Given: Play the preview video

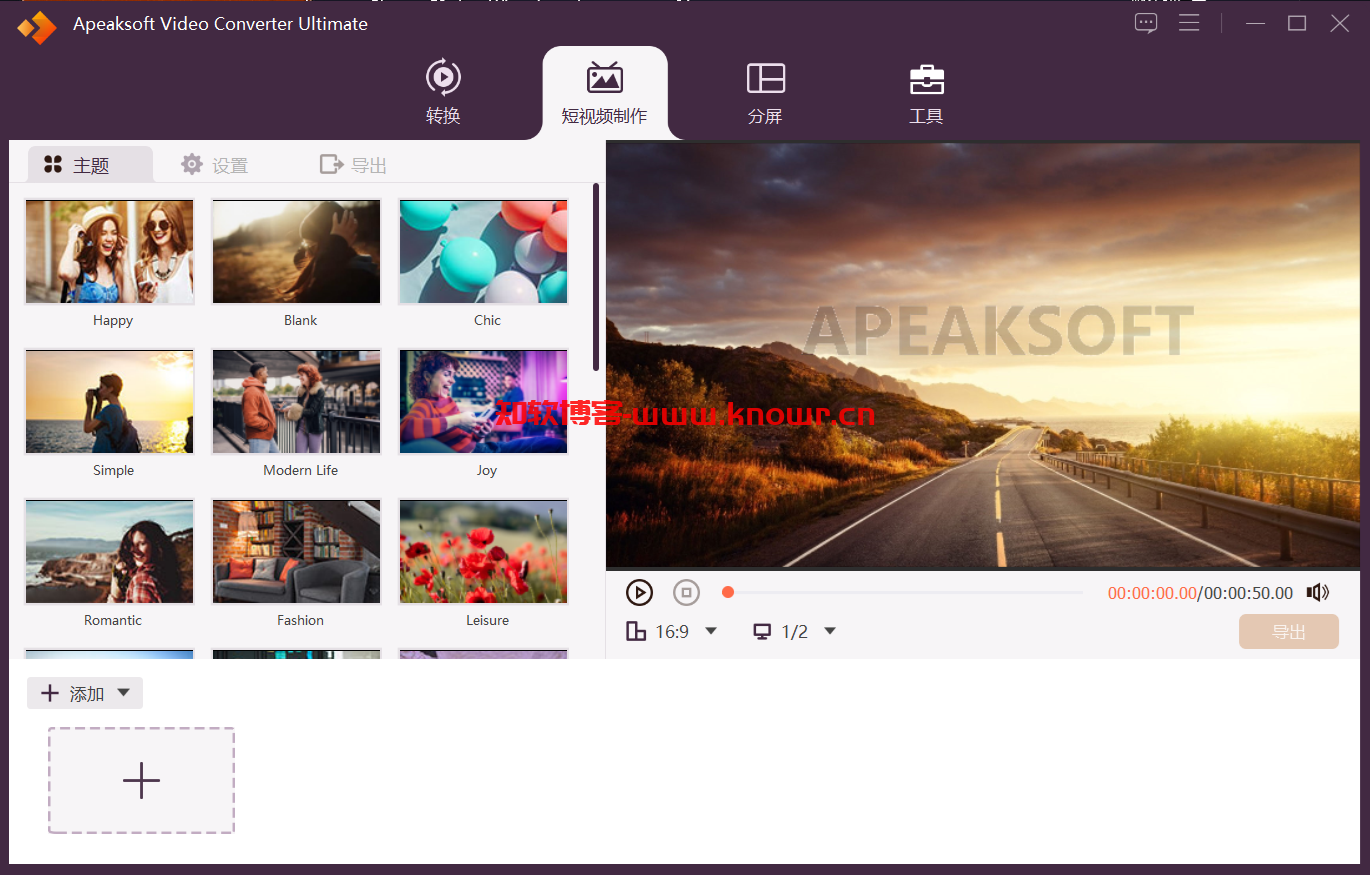Looking at the screenshot, I should point(639,593).
